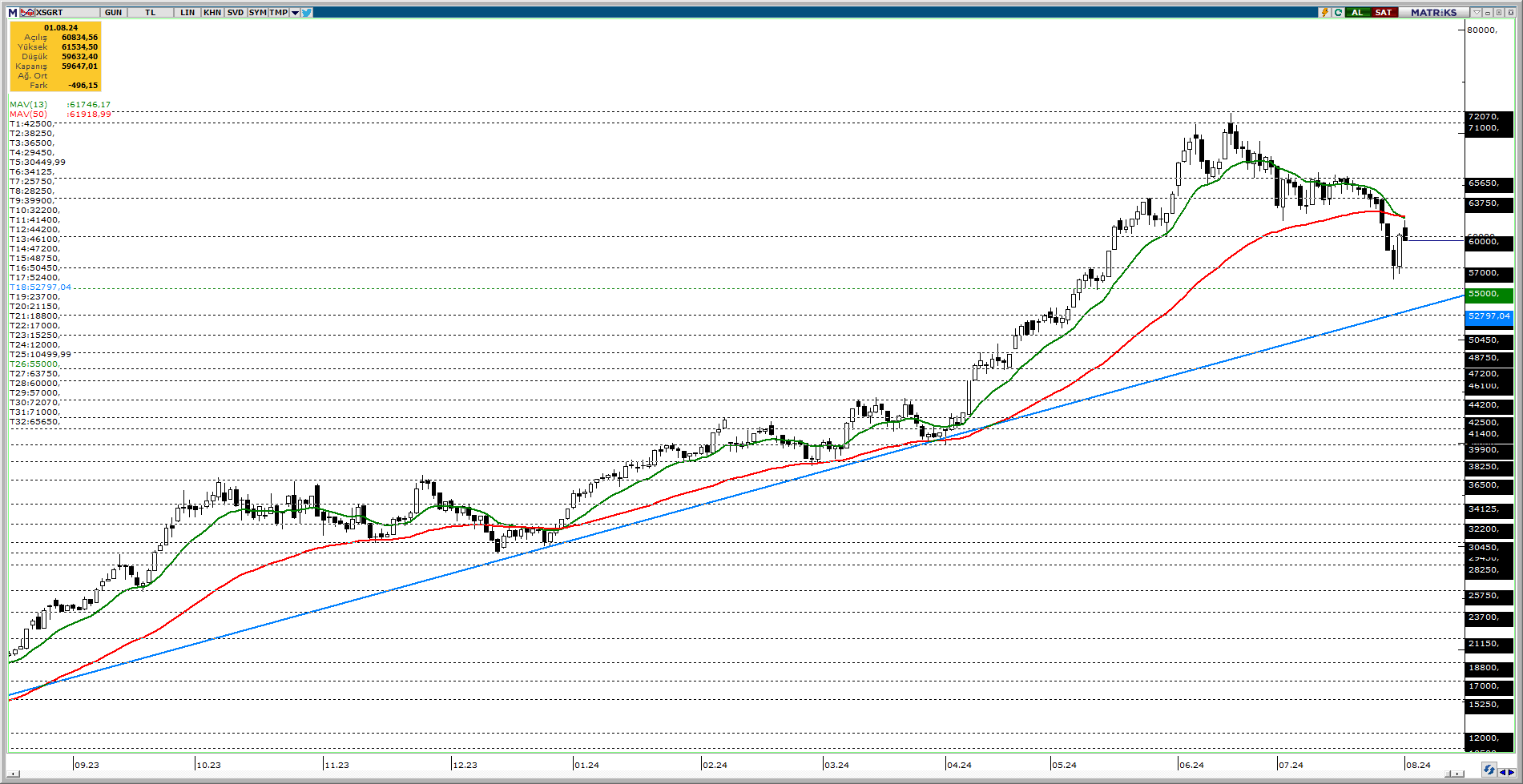Click the orange lightning bolt icon

(x=1325, y=12)
